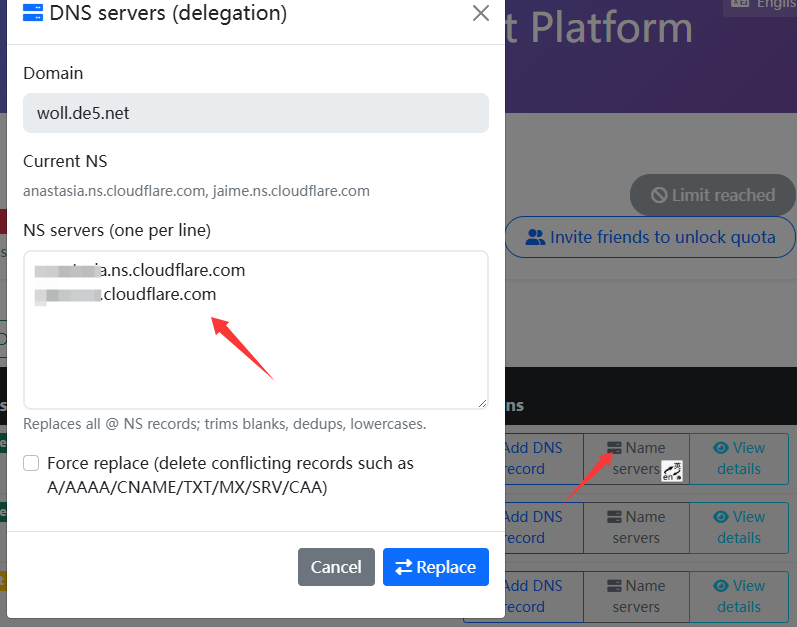Screen dimensions: 797x627
Task: Click the people icon on Invite friends
Action: 535,237
